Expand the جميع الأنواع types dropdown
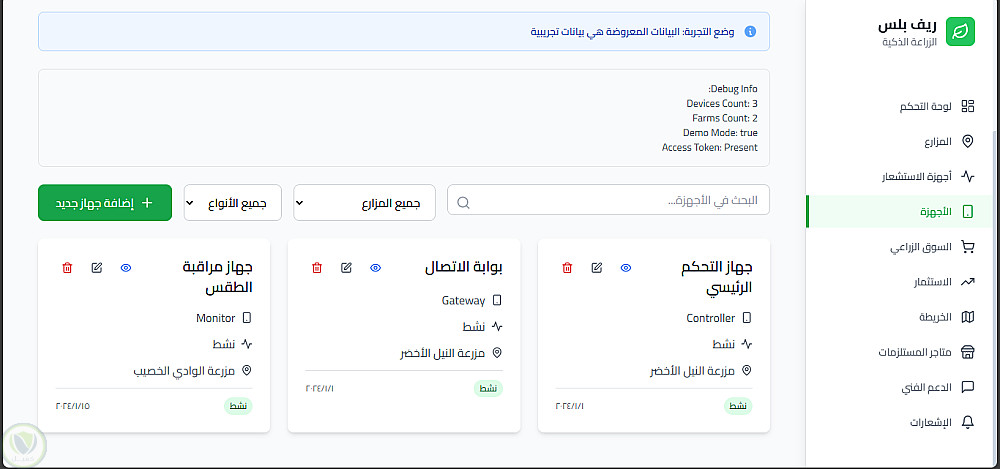 (233, 203)
